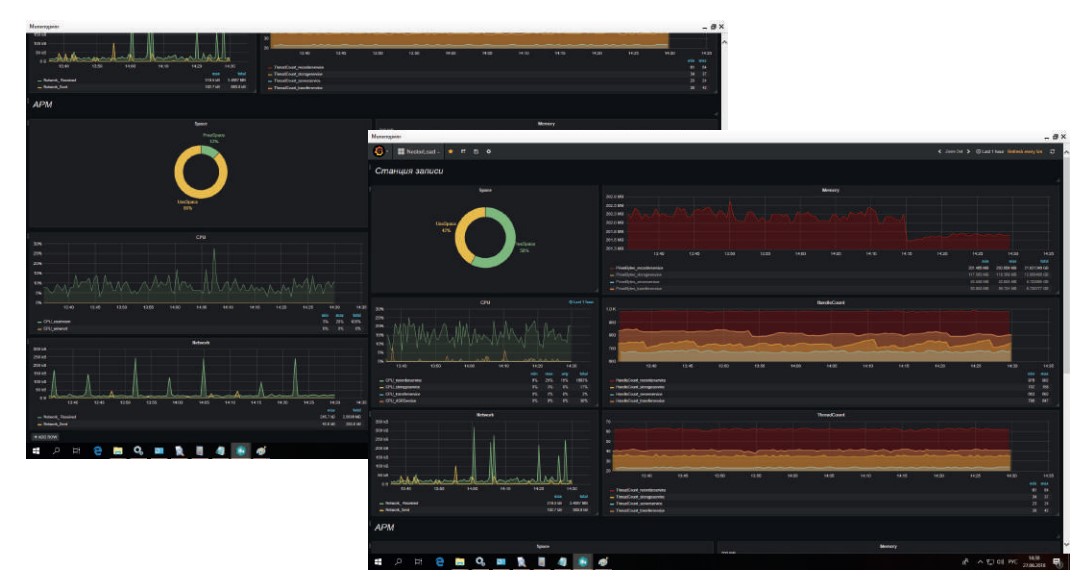Image resolution: width=1085 pixels, height=583 pixels.
Task: Click the share dashboard icon
Action: point(463,151)
